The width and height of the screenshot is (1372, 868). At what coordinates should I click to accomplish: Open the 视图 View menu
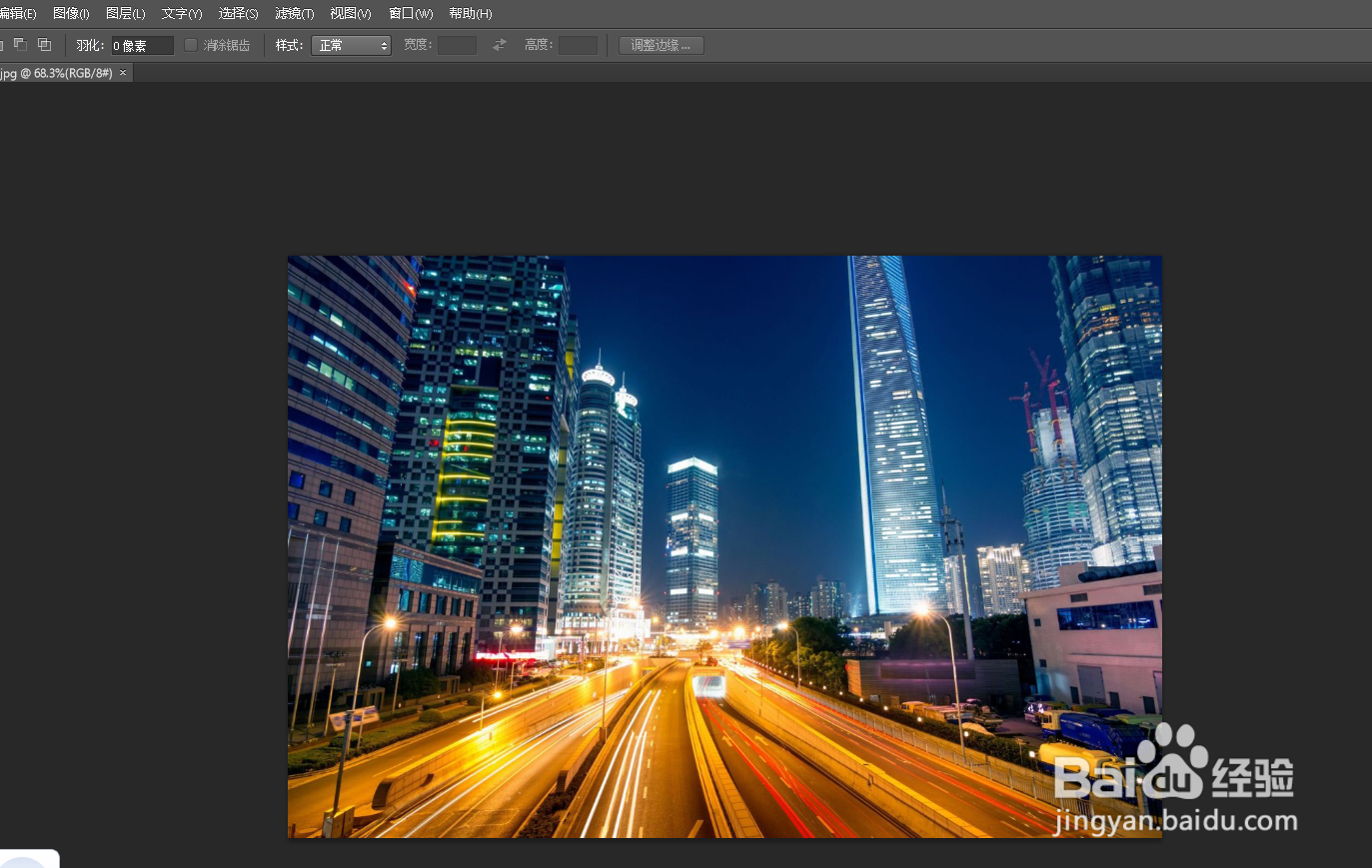coord(349,13)
